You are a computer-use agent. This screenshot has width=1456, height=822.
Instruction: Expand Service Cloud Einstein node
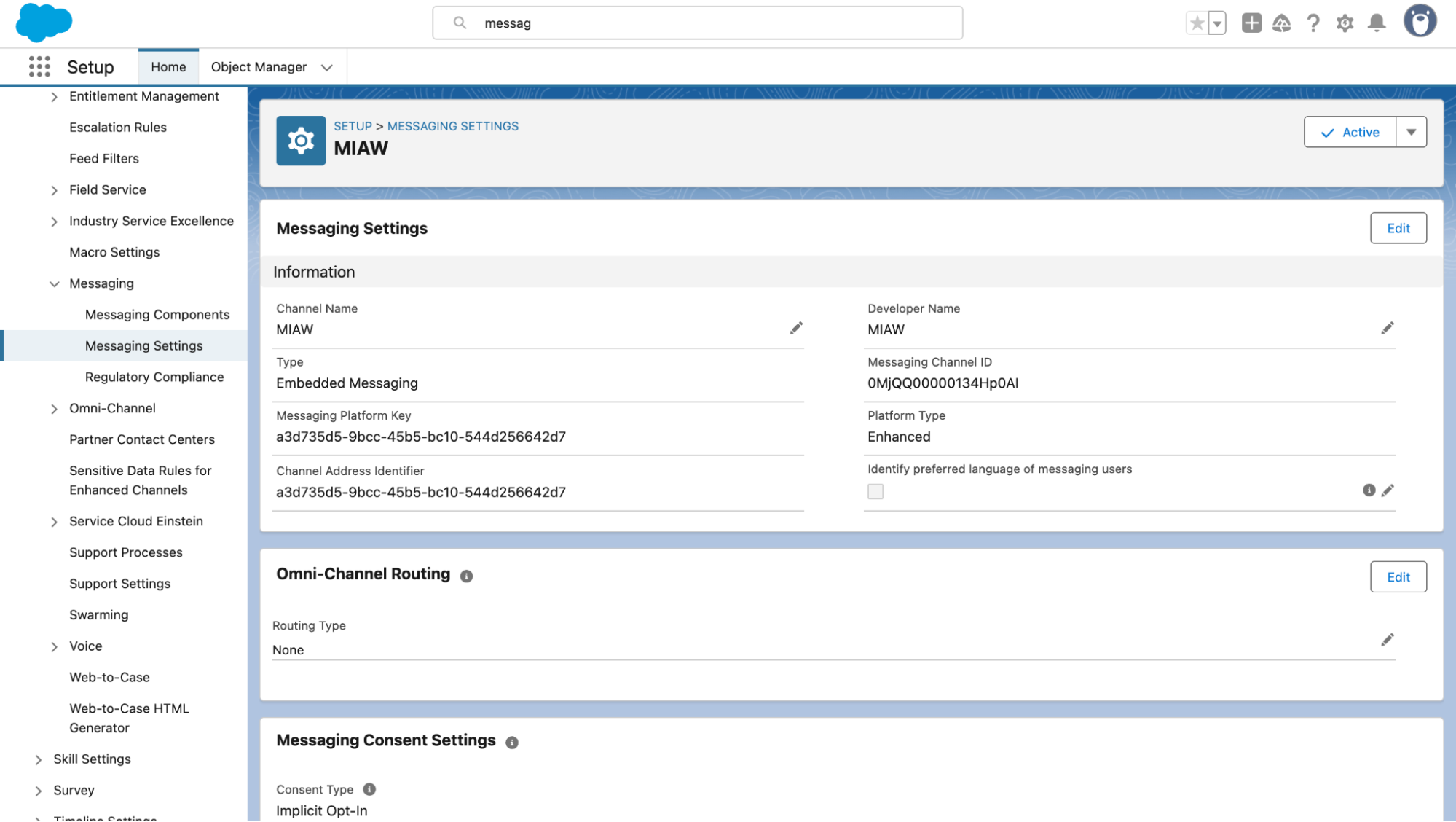tap(54, 522)
